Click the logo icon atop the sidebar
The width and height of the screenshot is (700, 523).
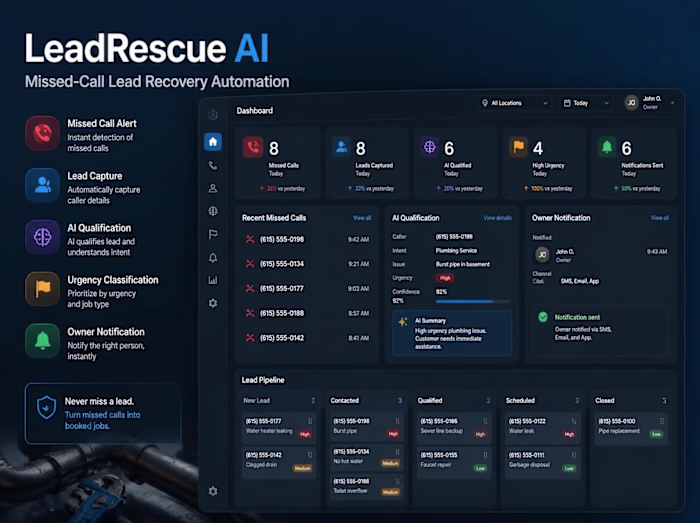coord(213,115)
